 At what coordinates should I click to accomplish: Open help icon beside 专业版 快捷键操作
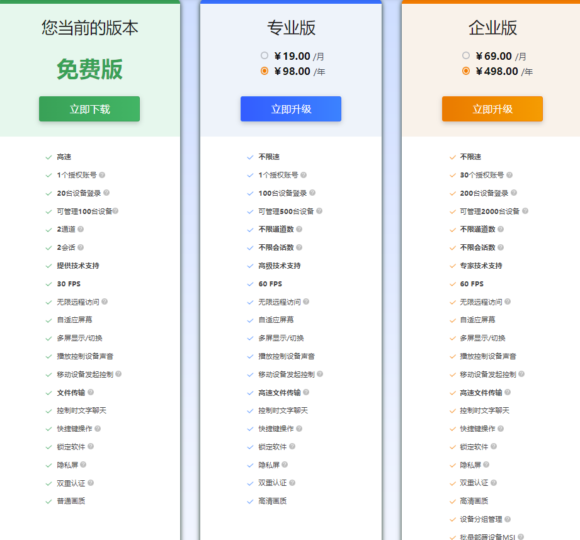(299, 428)
